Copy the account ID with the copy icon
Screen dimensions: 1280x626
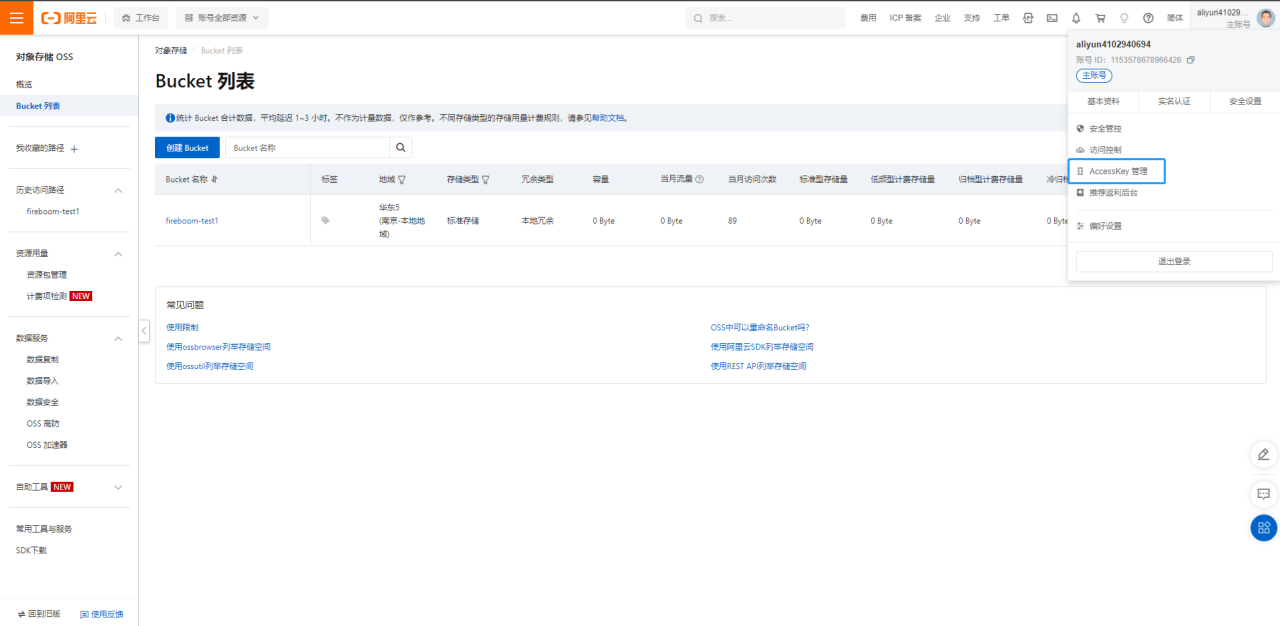click(x=1190, y=60)
